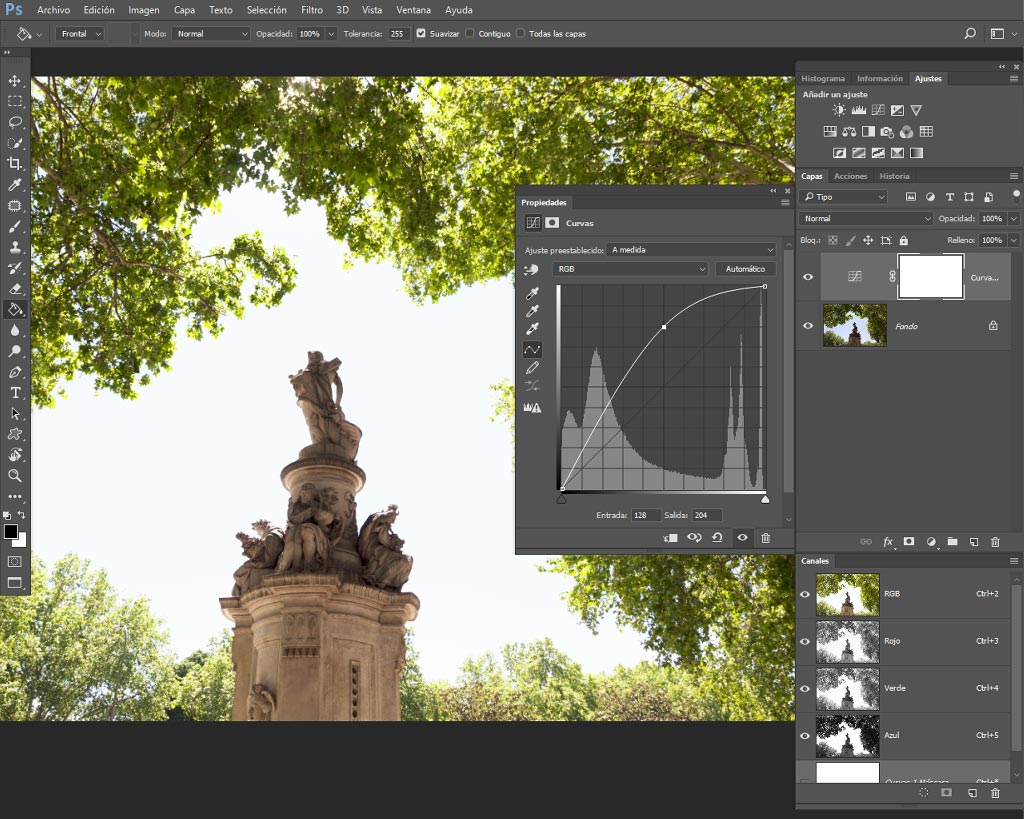Open the layer blend mode Normal dropdown
Viewport: 1024px width, 819px height.
pos(866,219)
